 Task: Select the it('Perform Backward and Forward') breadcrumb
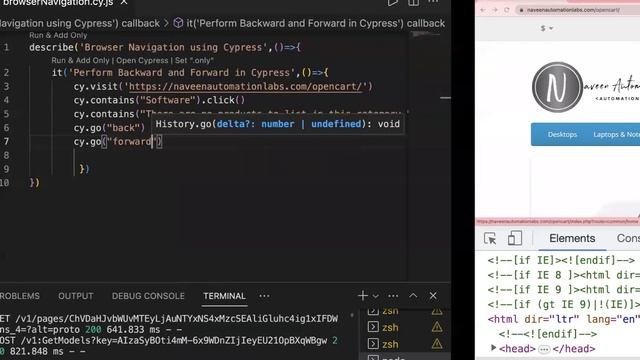tap(316, 23)
